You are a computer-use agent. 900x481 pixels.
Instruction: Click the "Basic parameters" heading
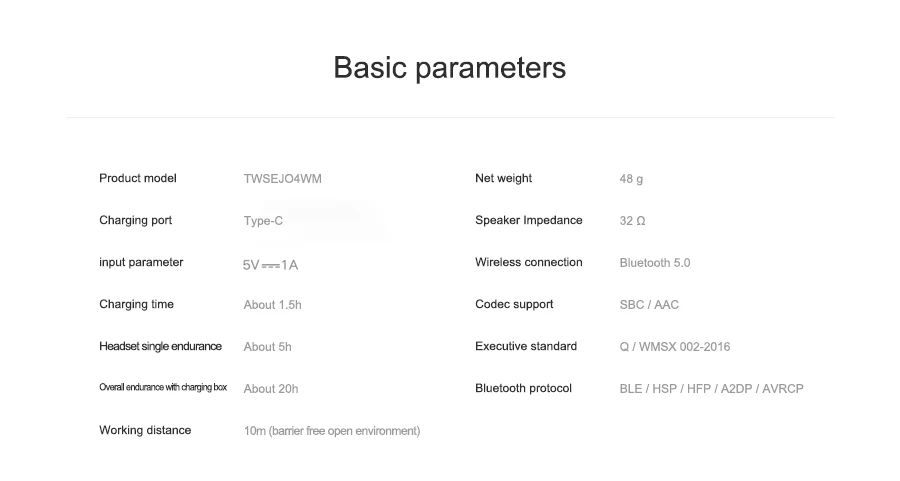pos(449,68)
